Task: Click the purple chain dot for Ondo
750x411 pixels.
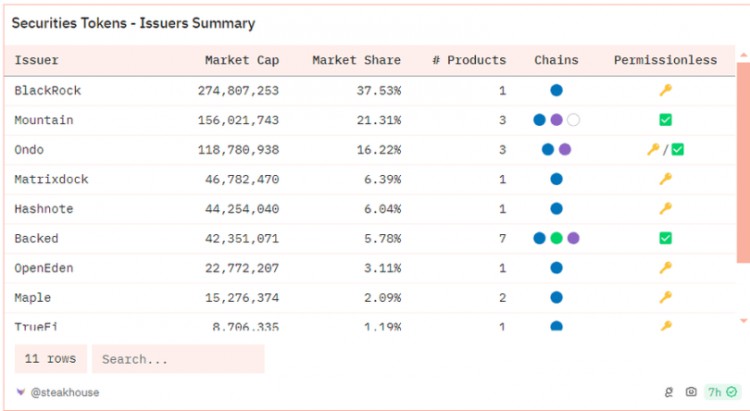Action: coord(565,149)
